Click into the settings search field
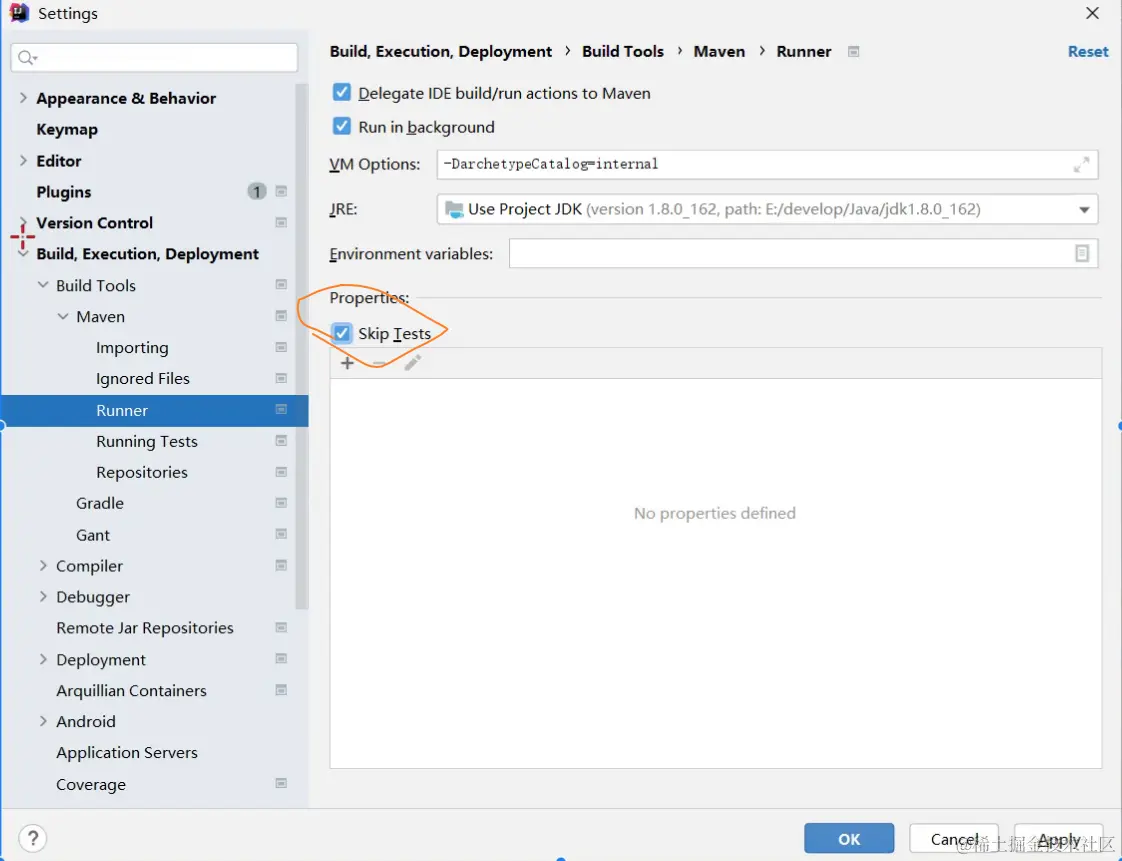This screenshot has height=861, width=1122. click(154, 57)
